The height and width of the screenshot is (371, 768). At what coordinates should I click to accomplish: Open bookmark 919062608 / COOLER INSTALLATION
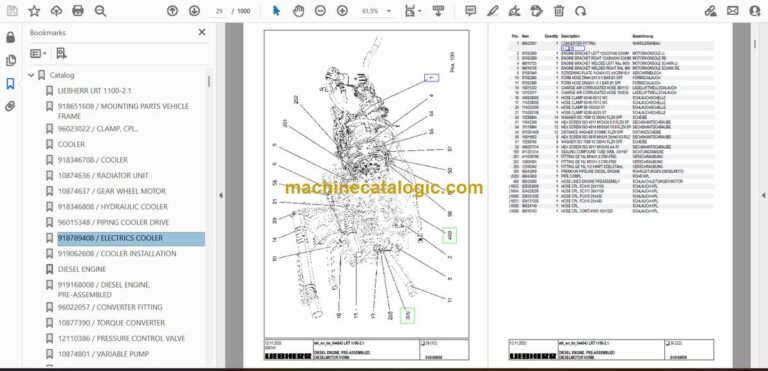(x=117, y=254)
